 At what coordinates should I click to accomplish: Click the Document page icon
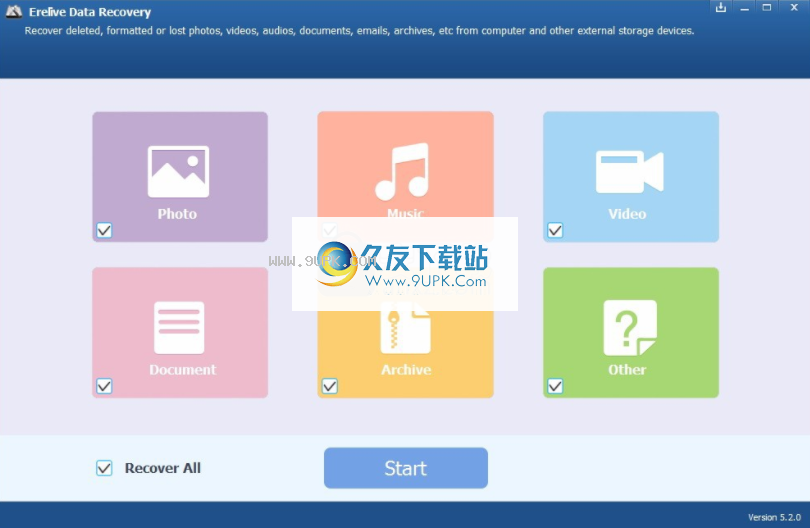point(179,328)
